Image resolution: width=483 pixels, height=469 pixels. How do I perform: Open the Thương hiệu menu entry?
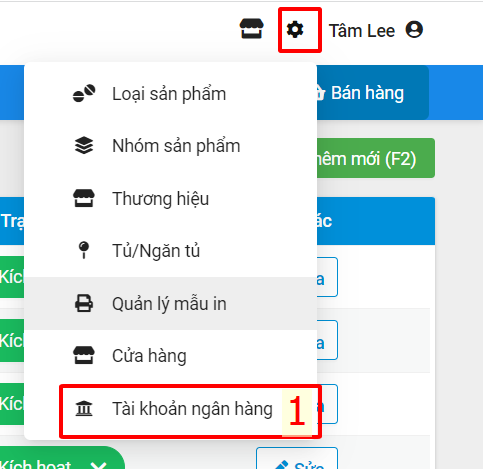(x=170, y=198)
